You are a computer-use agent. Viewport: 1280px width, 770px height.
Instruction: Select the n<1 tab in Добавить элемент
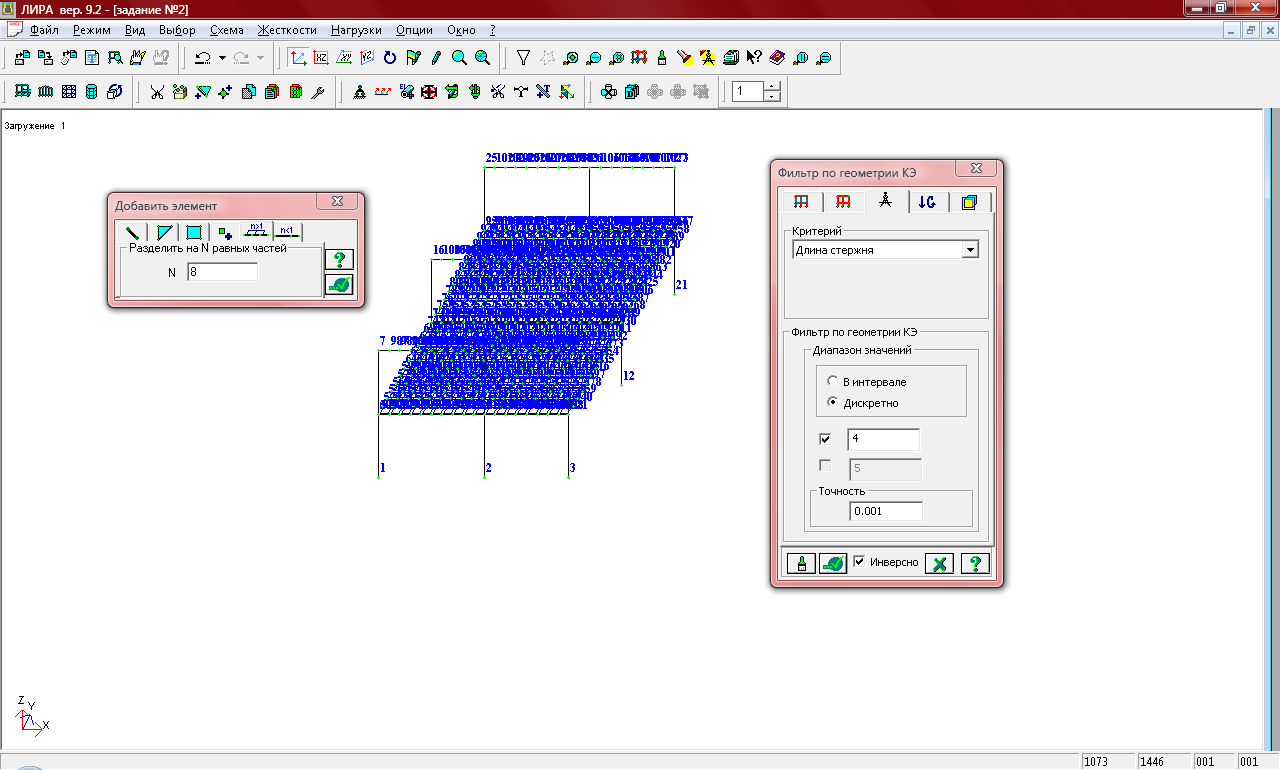coord(288,232)
